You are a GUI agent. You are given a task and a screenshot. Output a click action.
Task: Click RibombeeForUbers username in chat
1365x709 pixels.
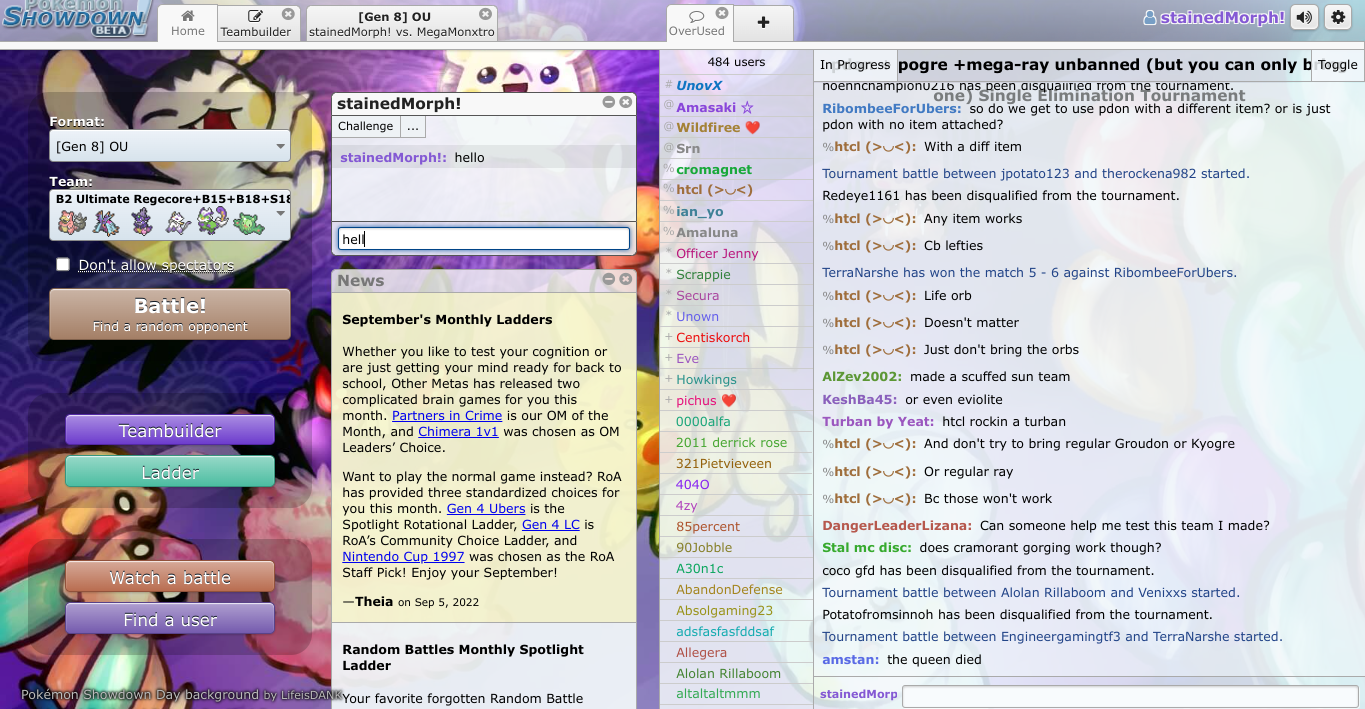click(x=892, y=108)
